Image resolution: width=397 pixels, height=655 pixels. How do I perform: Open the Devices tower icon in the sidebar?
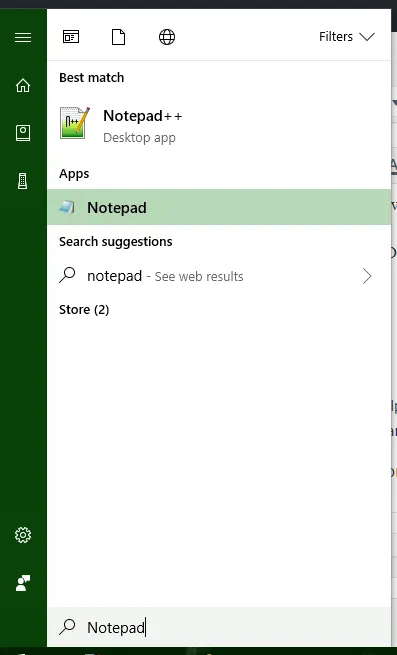coord(23,181)
